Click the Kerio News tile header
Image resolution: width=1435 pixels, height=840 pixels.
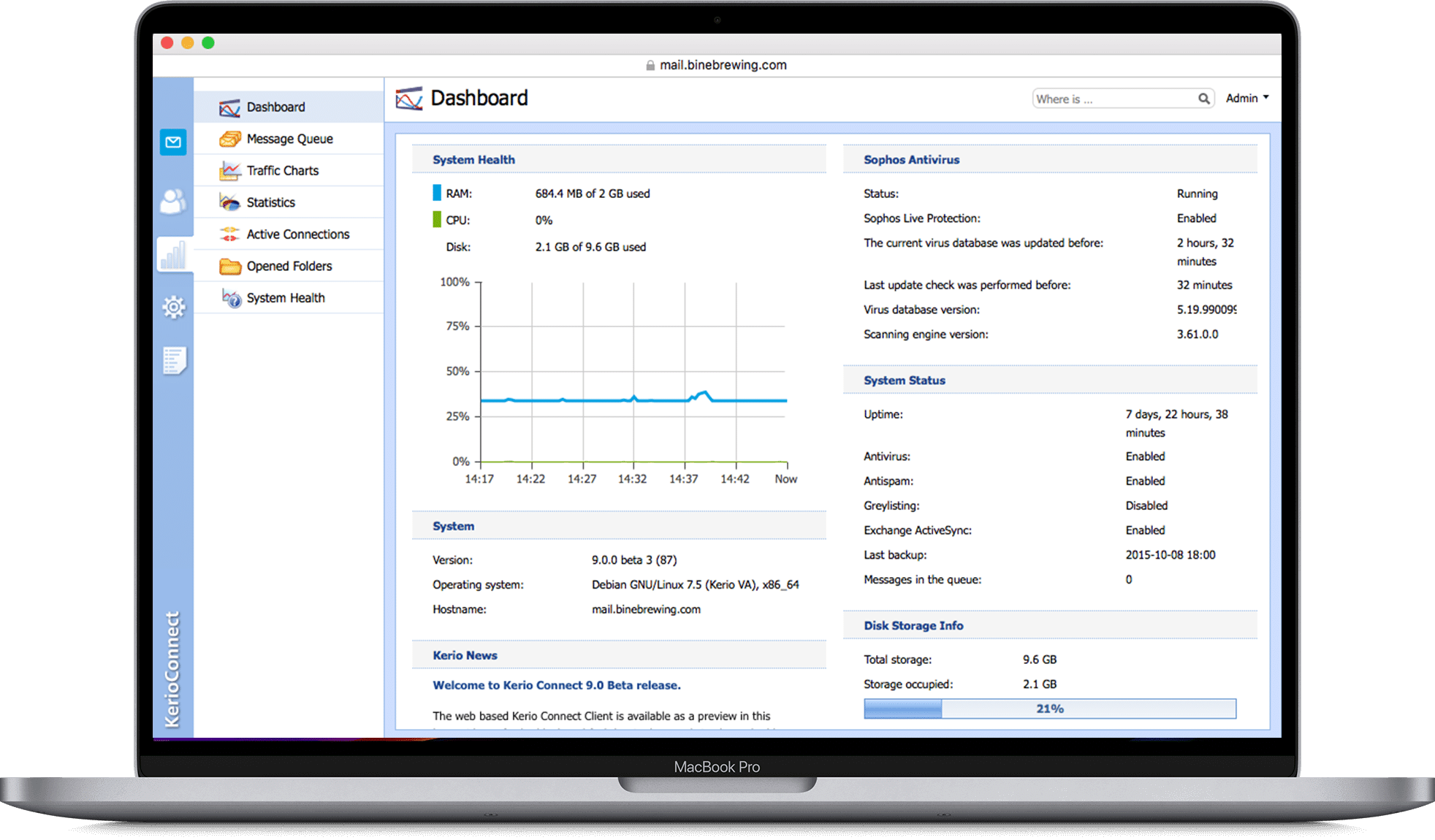coord(619,655)
